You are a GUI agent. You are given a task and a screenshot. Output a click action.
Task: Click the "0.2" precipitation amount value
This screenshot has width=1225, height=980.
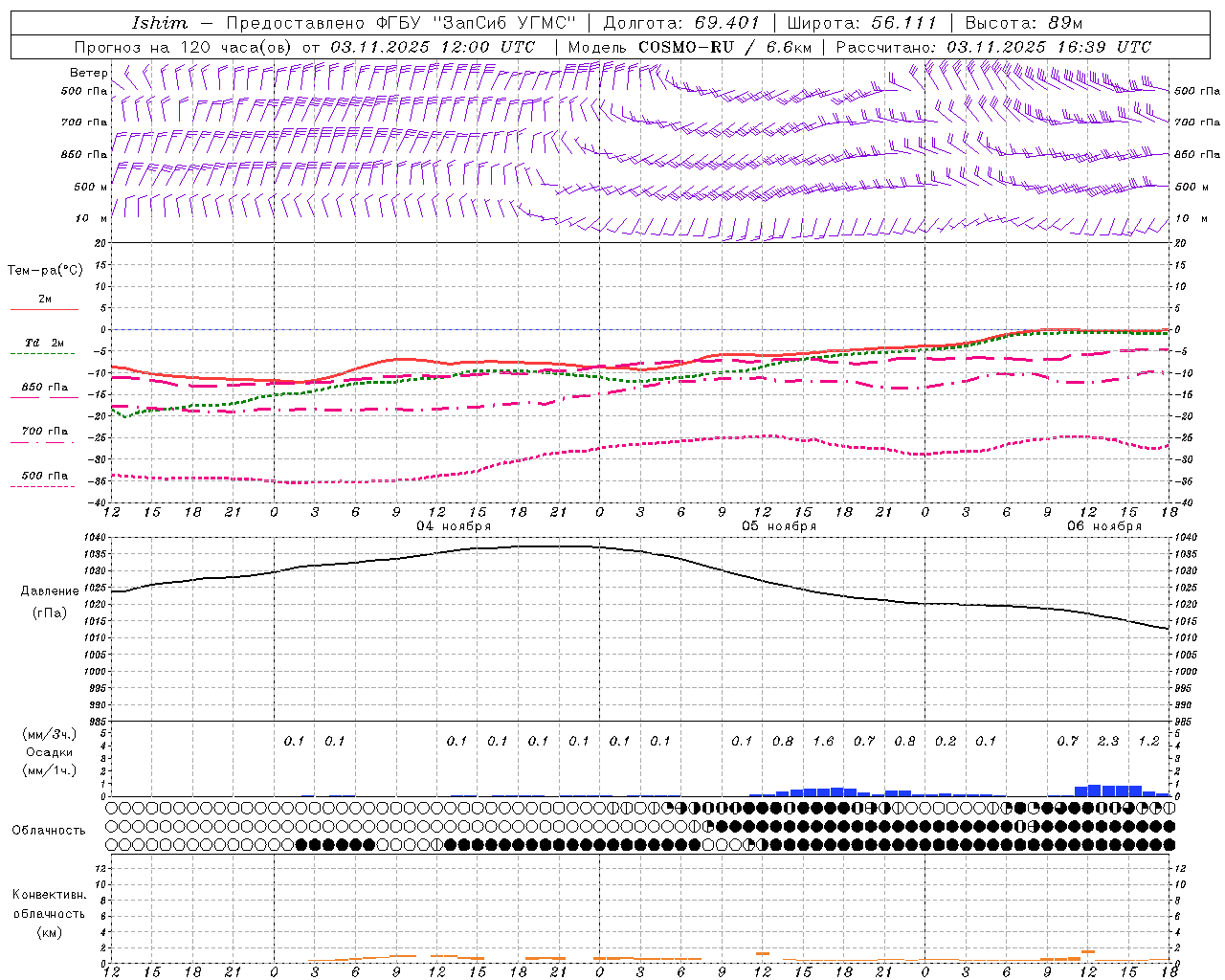pos(946,741)
